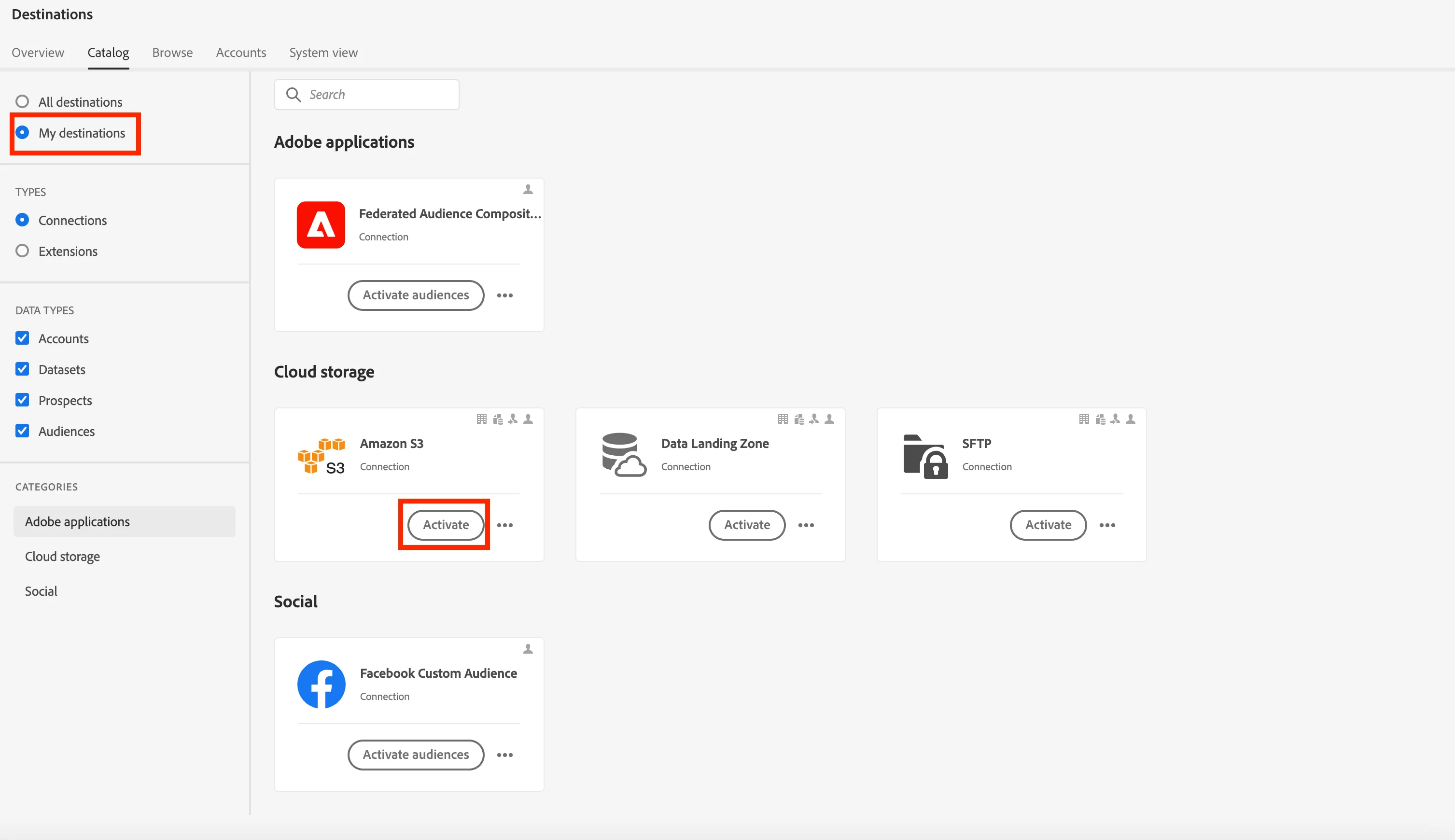Click the datasets icon on Amazon S3 card
This screenshot has height=840, width=1455.
(x=498, y=420)
